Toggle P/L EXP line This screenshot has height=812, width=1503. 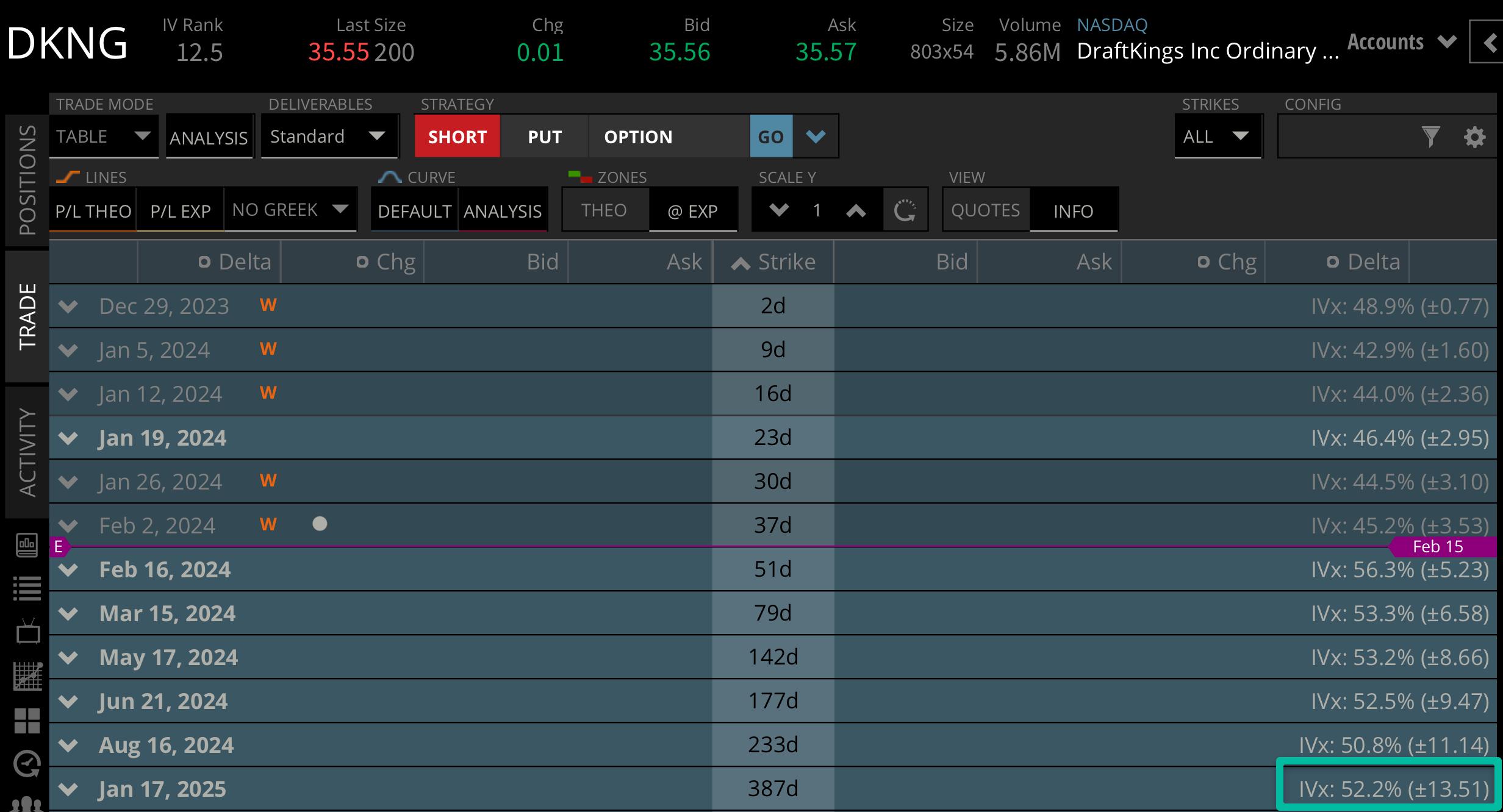(181, 211)
